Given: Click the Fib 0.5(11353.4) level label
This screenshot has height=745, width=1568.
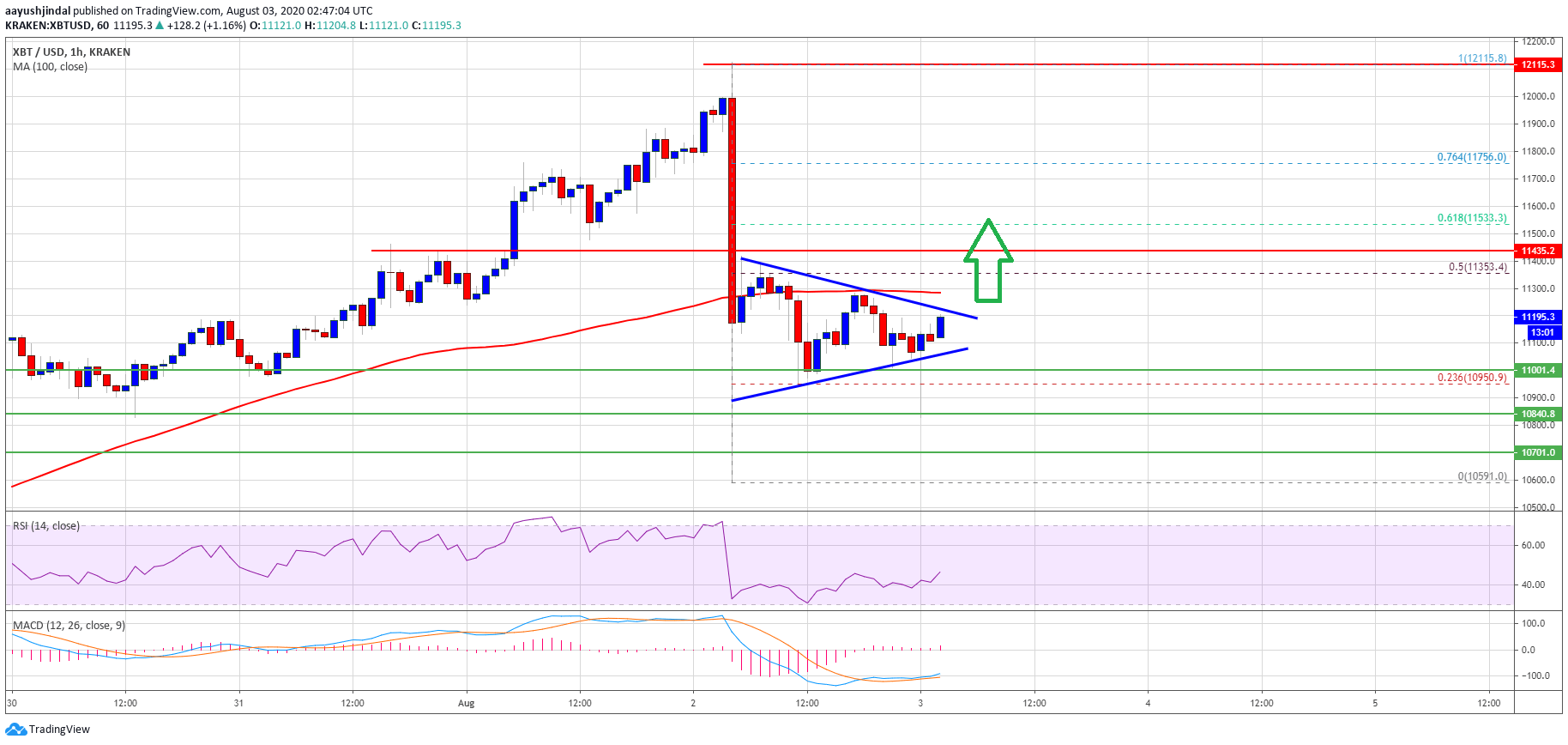Looking at the screenshot, I should tap(1478, 267).
